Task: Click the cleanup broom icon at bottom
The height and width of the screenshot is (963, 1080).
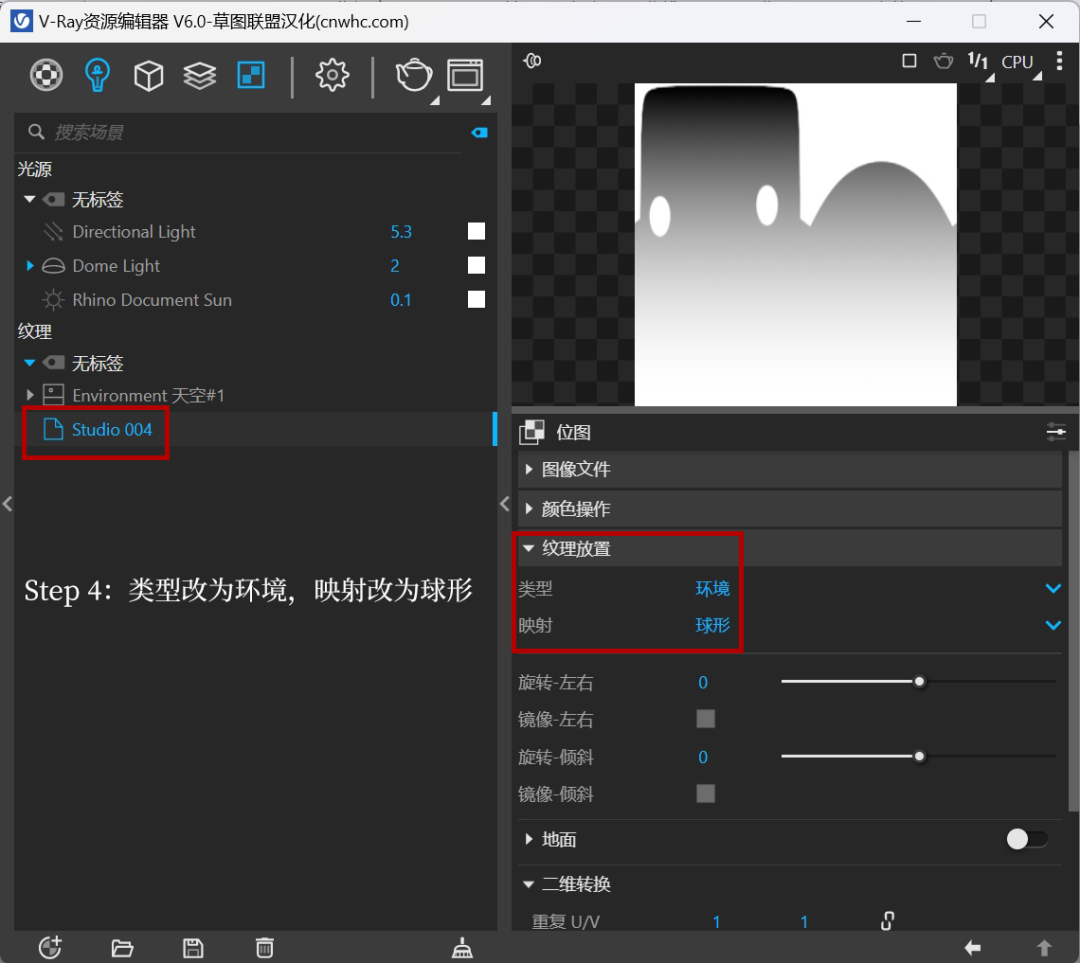Action: click(462, 947)
